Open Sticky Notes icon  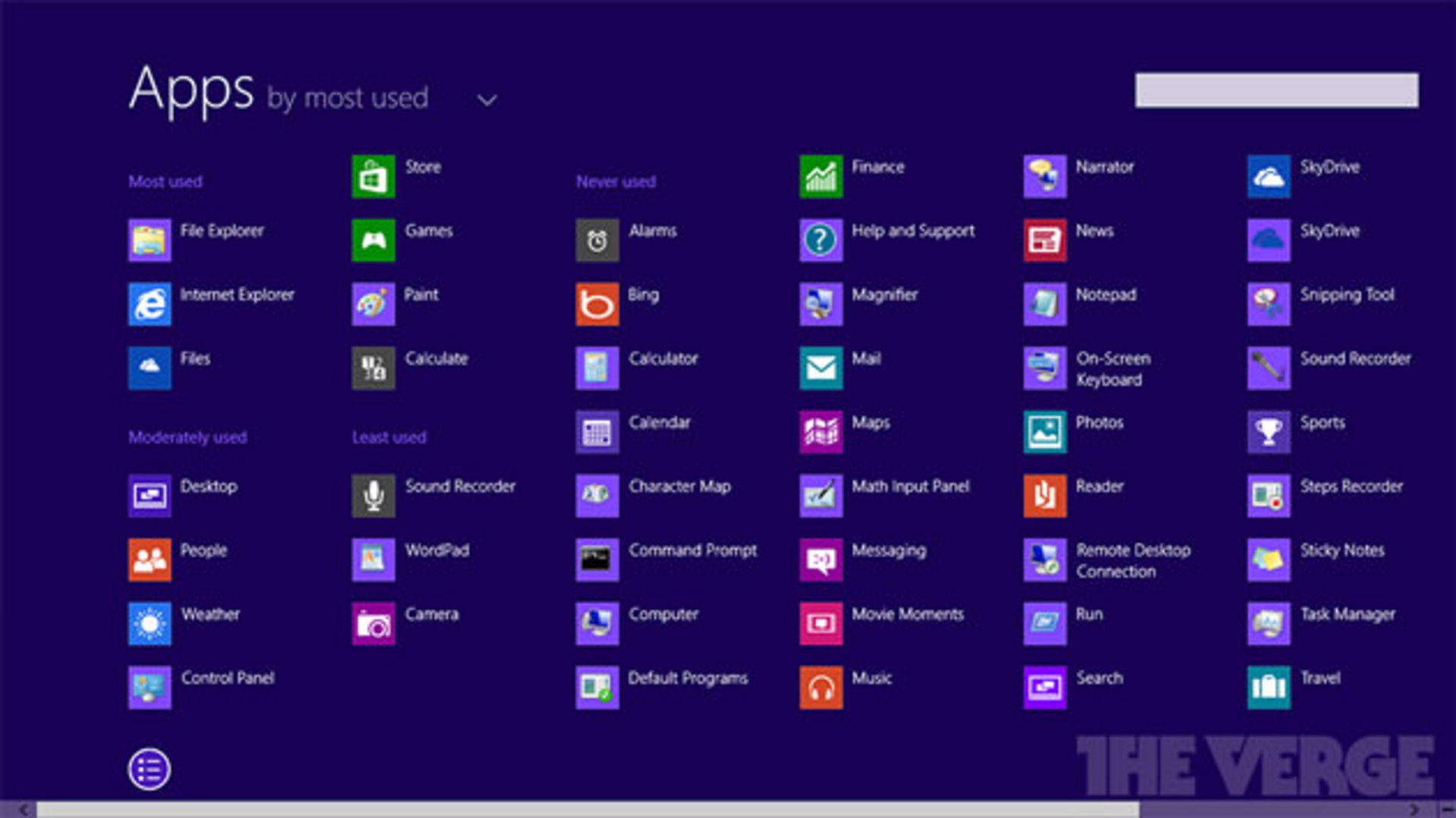click(1269, 559)
